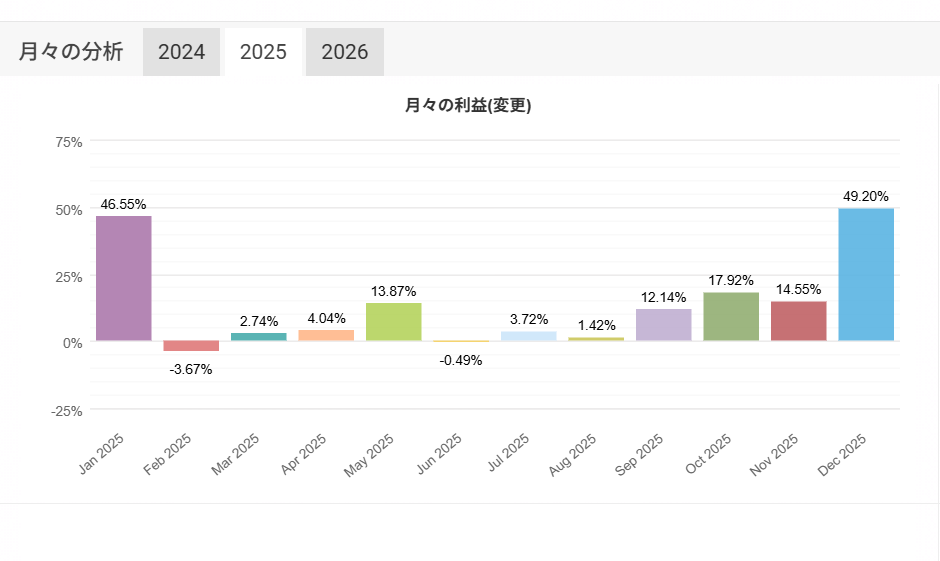The height and width of the screenshot is (561, 940).
Task: Click the orange Apr 2025 bar
Action: [326, 335]
